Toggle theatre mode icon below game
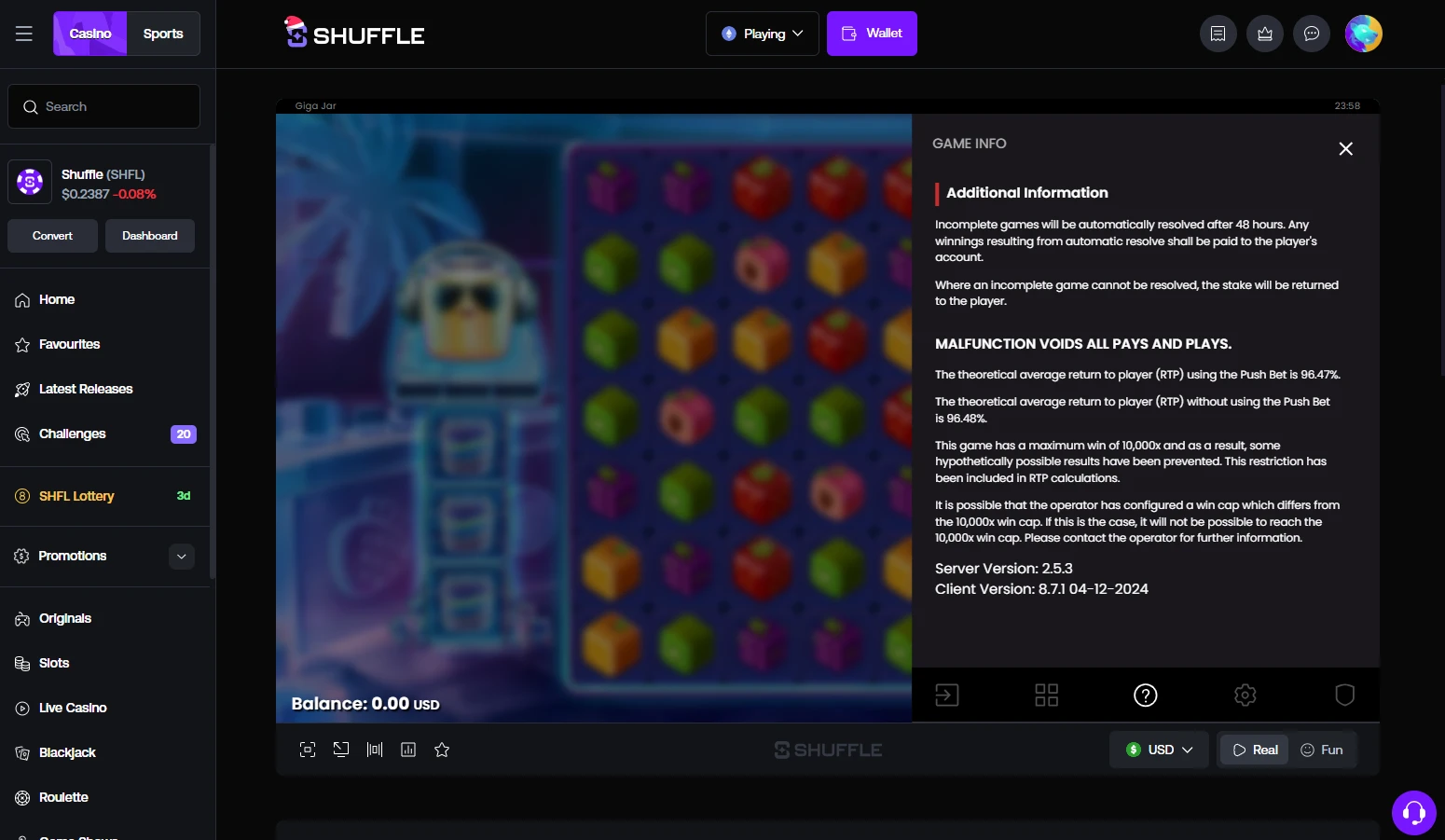This screenshot has height=840, width=1445. [x=375, y=750]
